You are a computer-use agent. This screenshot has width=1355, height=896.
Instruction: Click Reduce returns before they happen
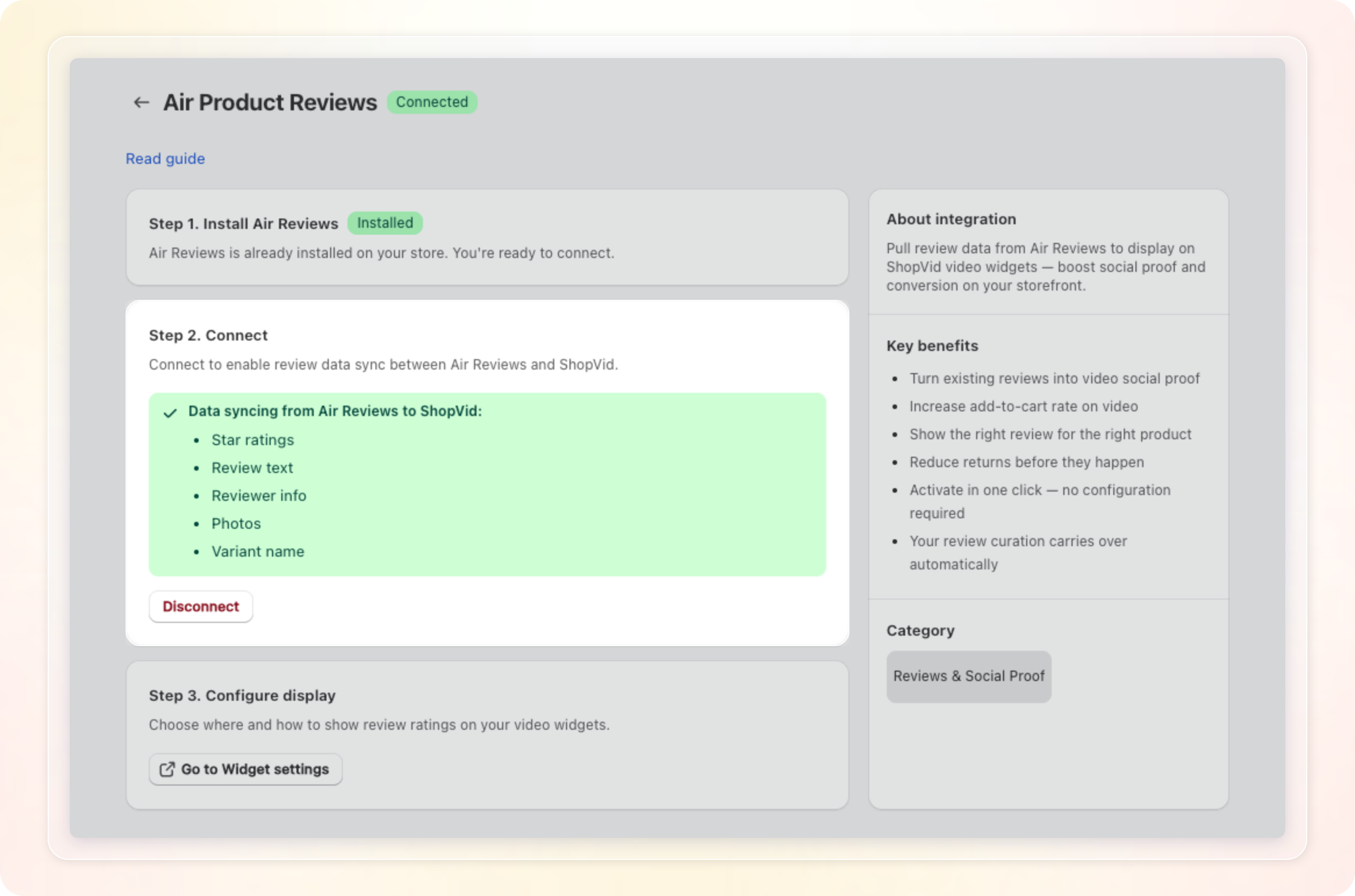(x=1026, y=462)
